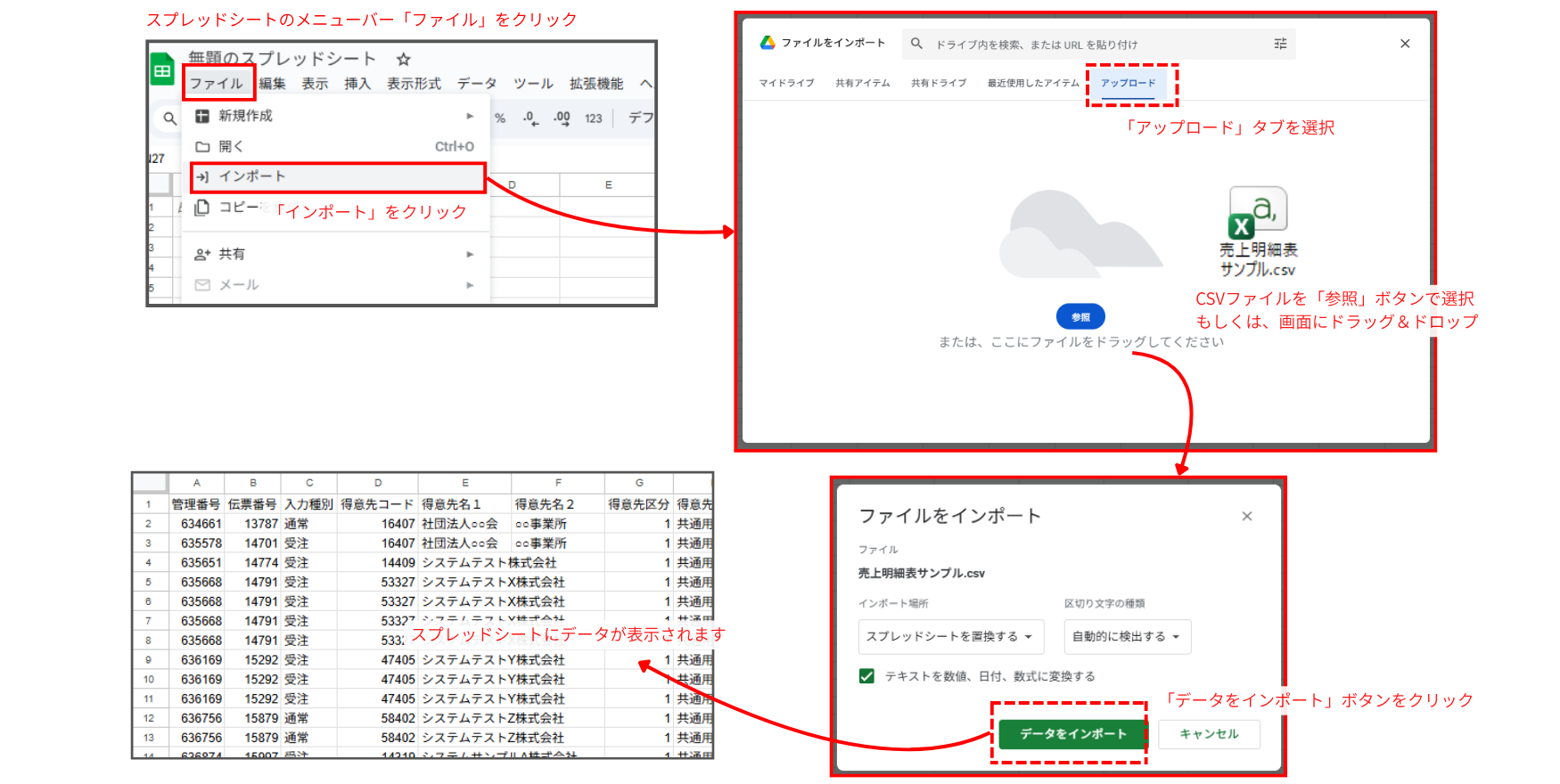1560x784 pixels.
Task: Expand the 新規作成 submenu arrow
Action: click(470, 116)
